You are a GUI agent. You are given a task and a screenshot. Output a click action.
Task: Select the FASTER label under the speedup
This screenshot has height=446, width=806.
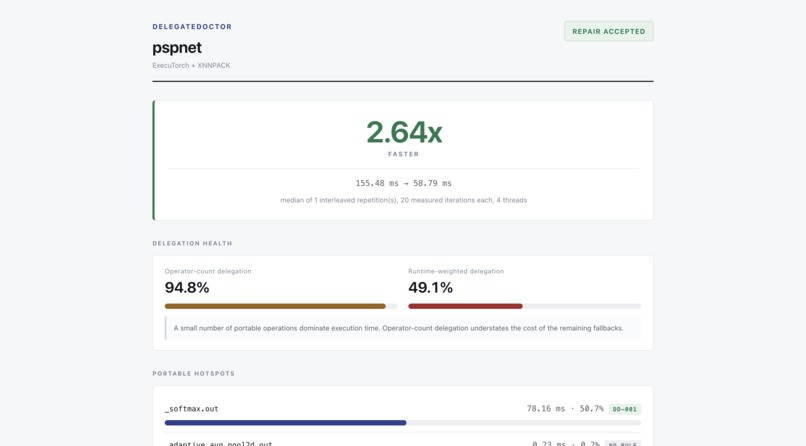click(x=404, y=154)
